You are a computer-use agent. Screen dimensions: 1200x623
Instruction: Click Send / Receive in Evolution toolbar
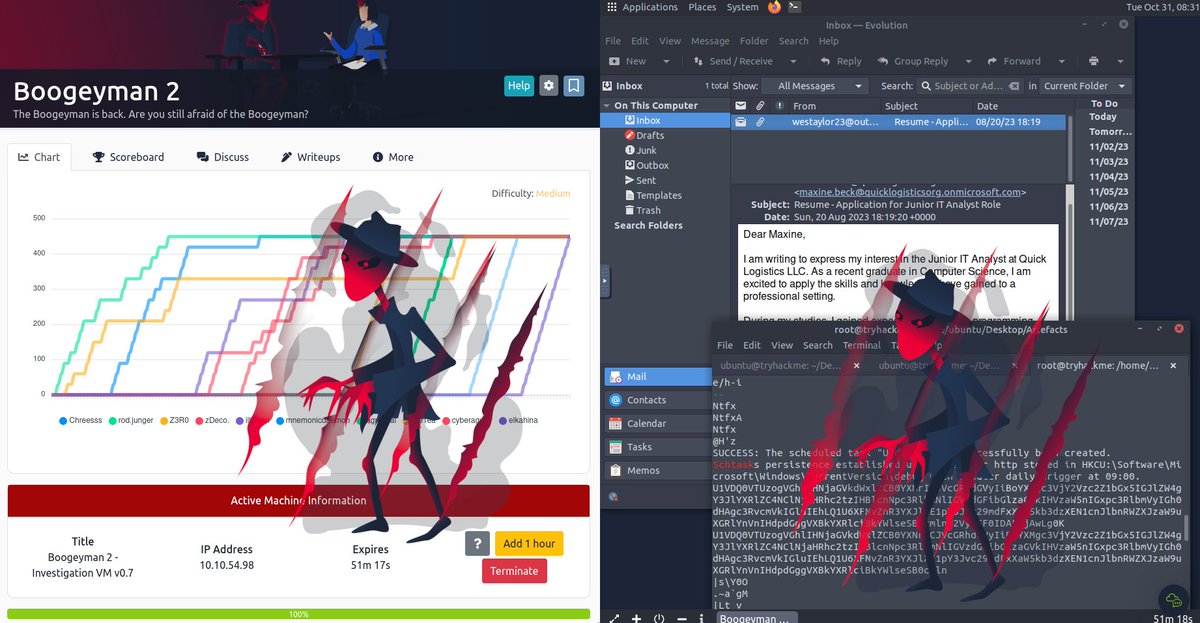[x=731, y=61]
